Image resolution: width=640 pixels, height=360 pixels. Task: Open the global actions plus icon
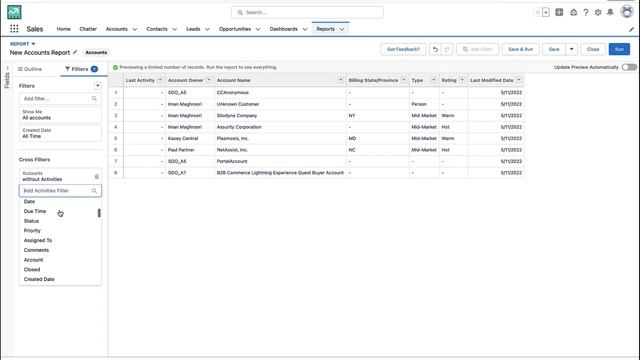tap(559, 12)
